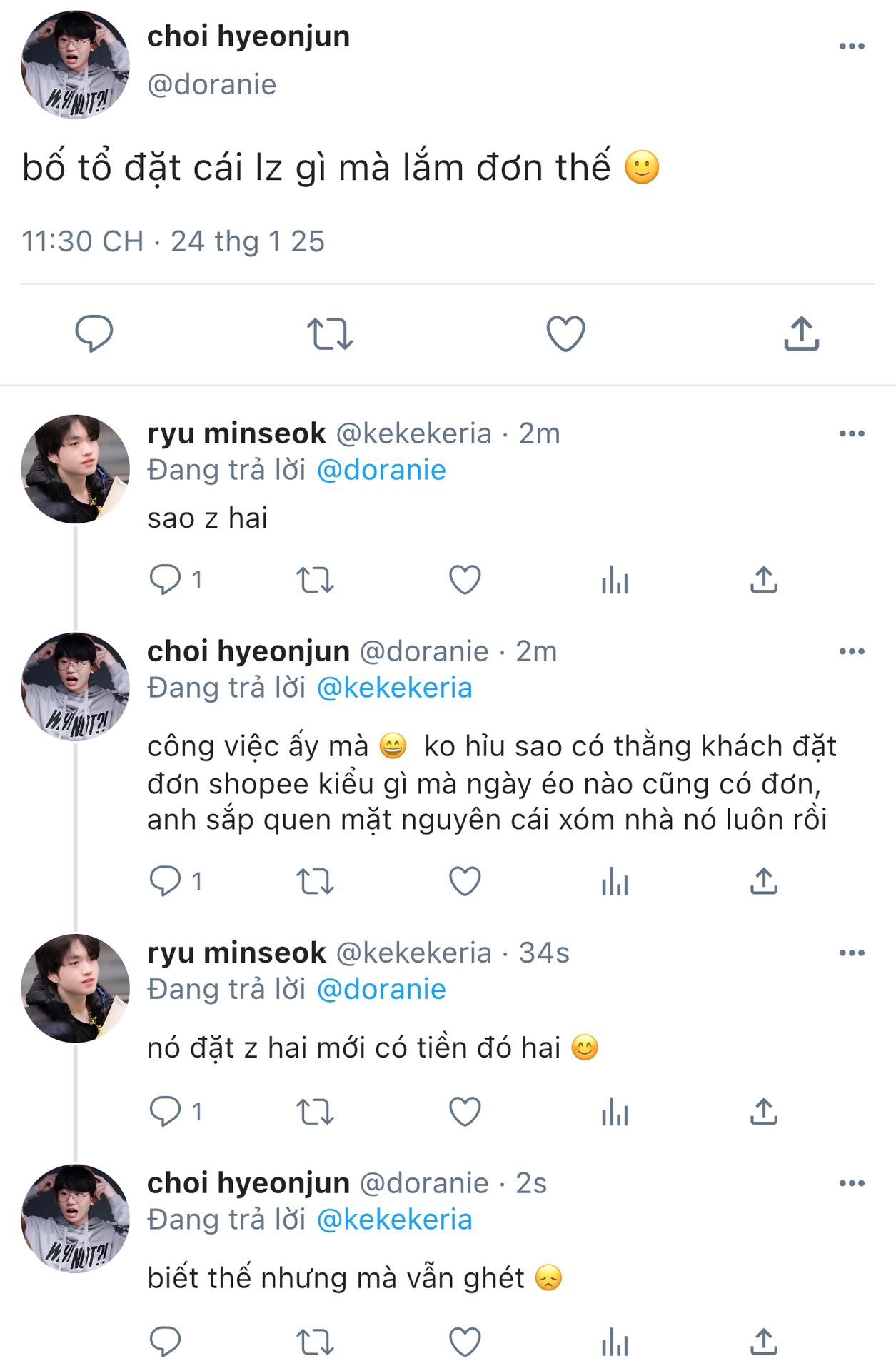Like the "sao z hai" reply
Viewport: 896px width, 1371px height.
tap(465, 579)
